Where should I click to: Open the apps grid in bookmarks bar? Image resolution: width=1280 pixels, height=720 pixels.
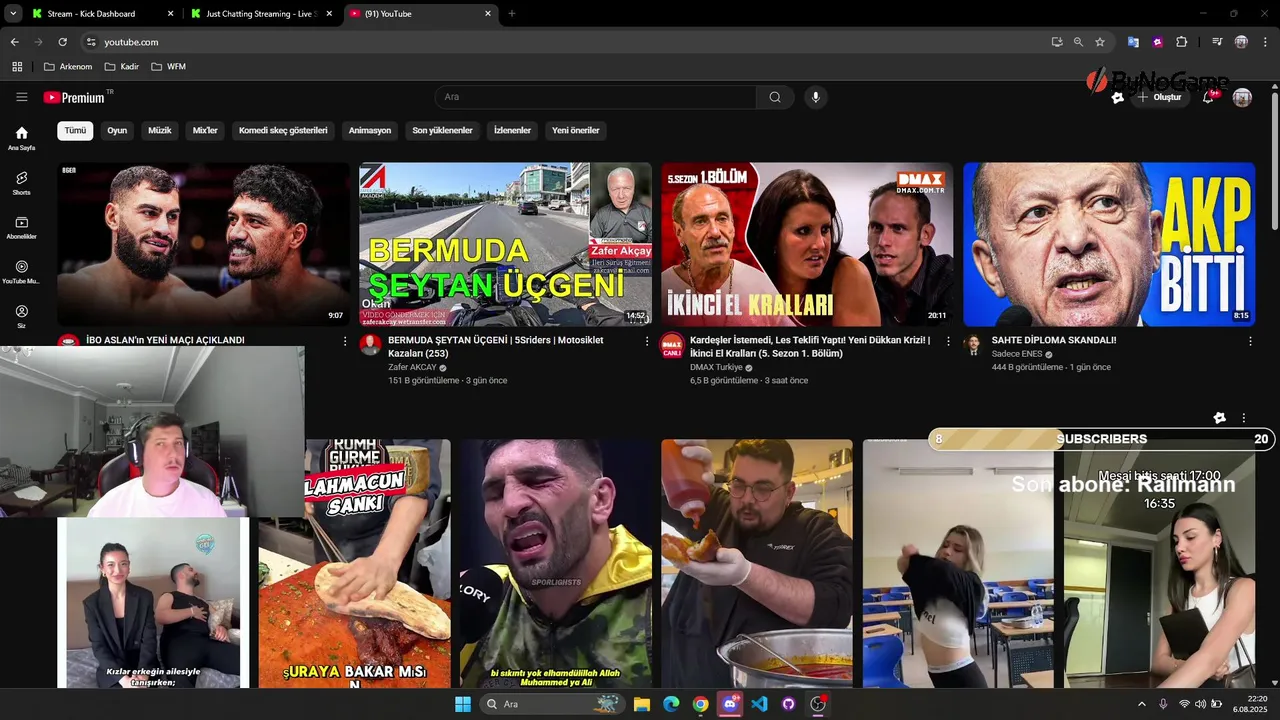click(17, 67)
